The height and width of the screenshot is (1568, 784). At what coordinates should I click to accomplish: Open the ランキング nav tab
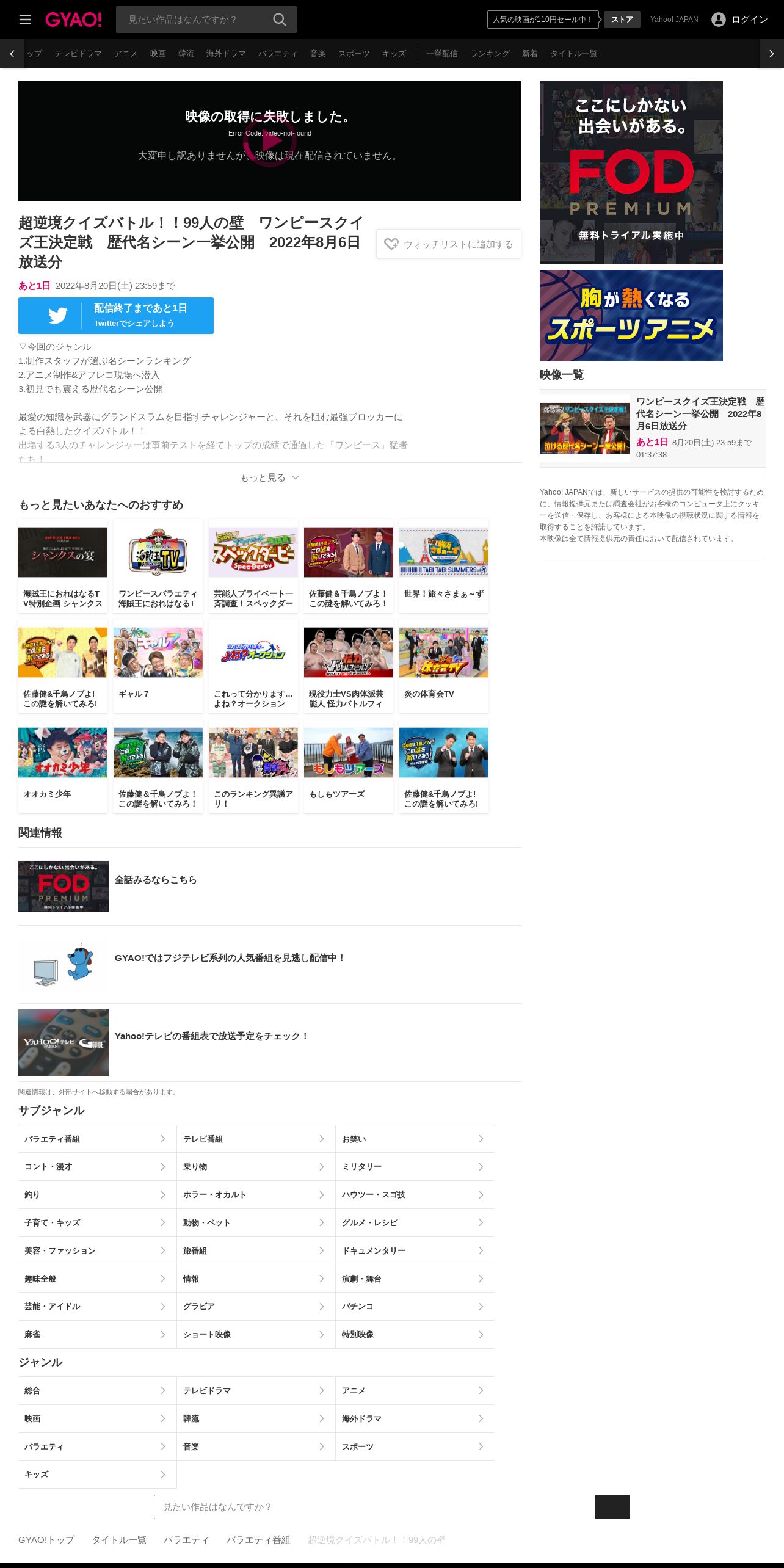(x=490, y=54)
